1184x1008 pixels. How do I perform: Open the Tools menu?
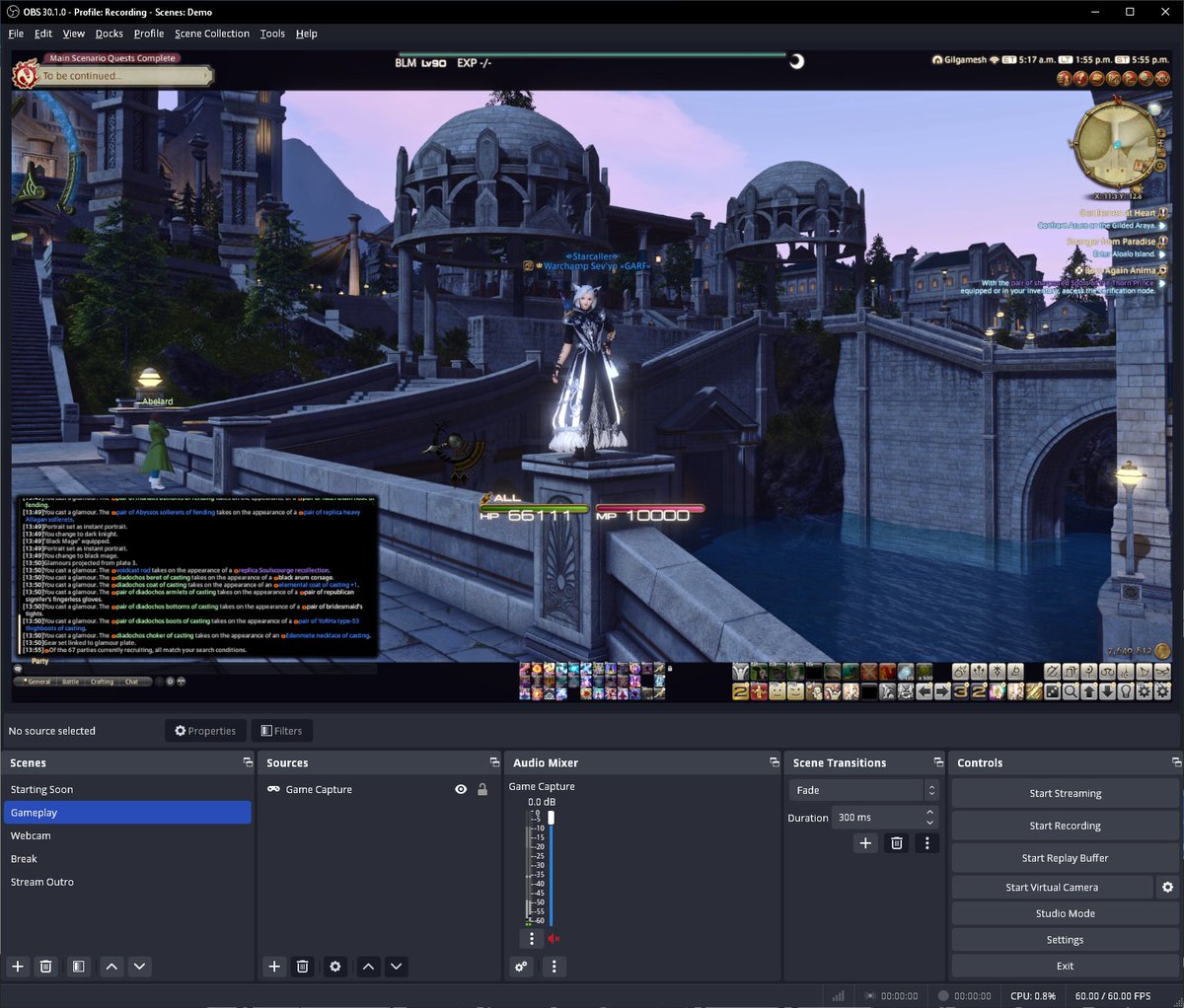click(272, 34)
